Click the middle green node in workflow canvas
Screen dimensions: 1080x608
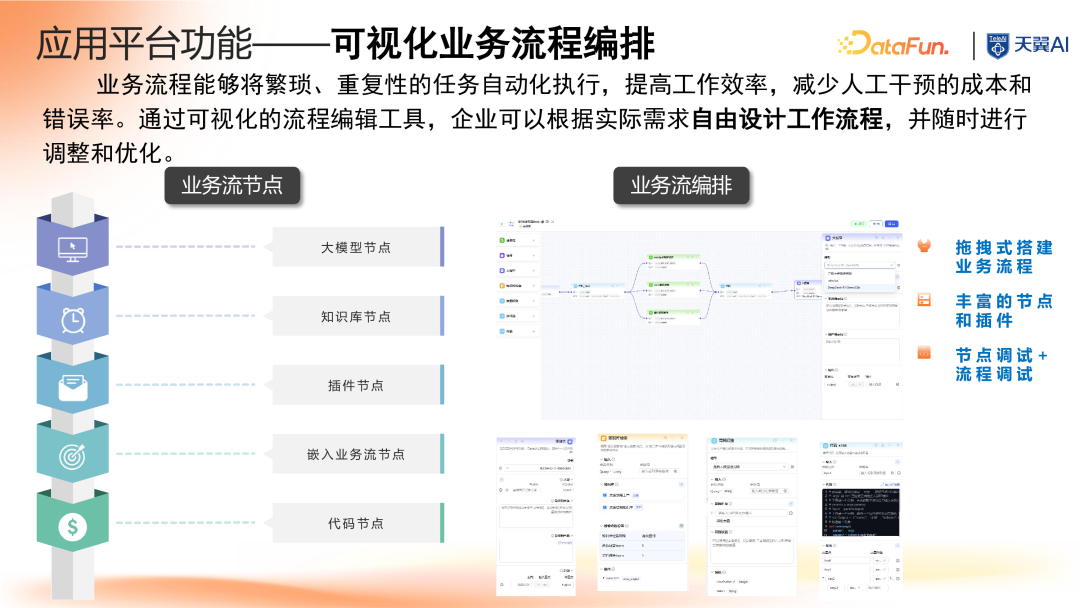(x=674, y=289)
